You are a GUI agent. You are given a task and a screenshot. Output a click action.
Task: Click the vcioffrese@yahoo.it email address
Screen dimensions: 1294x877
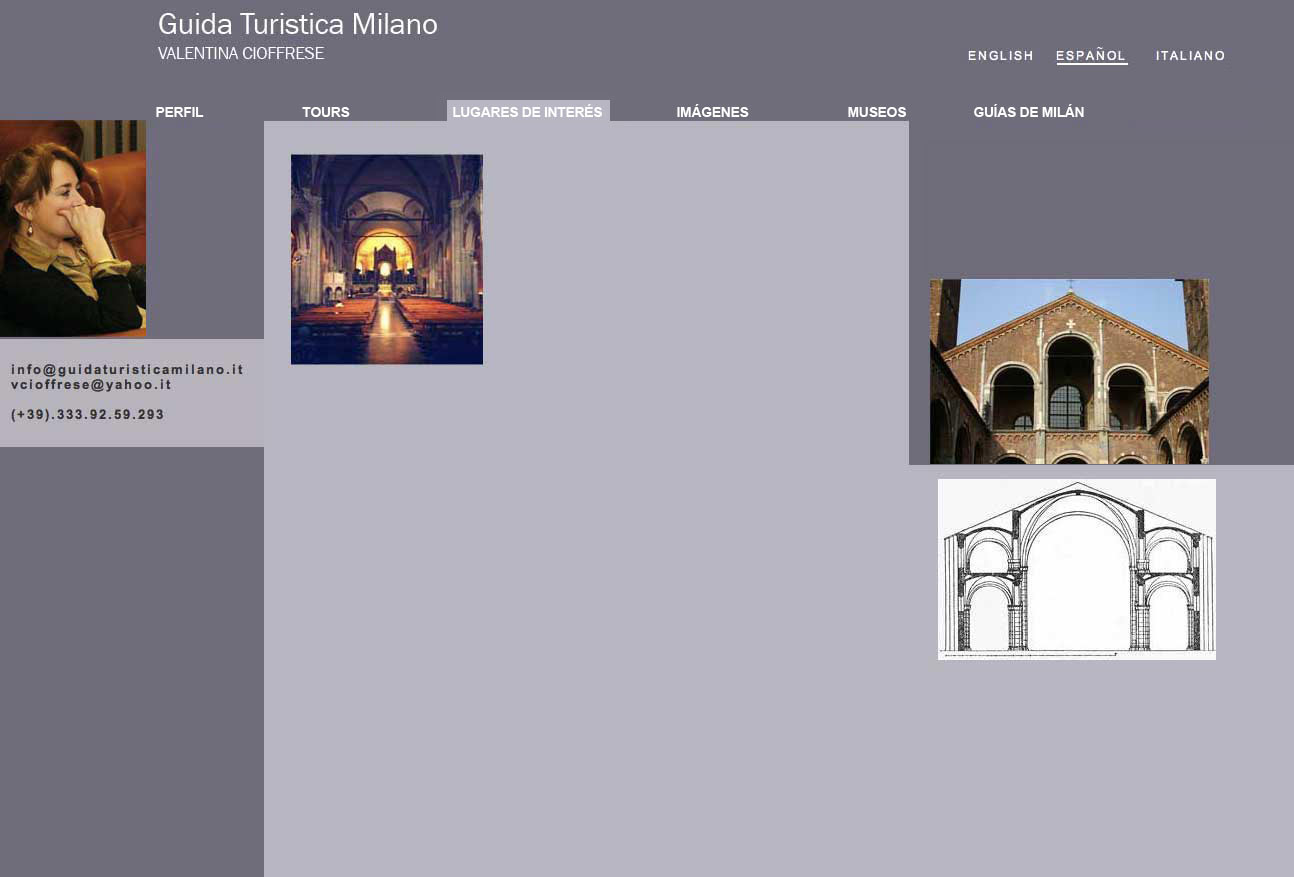pos(91,384)
